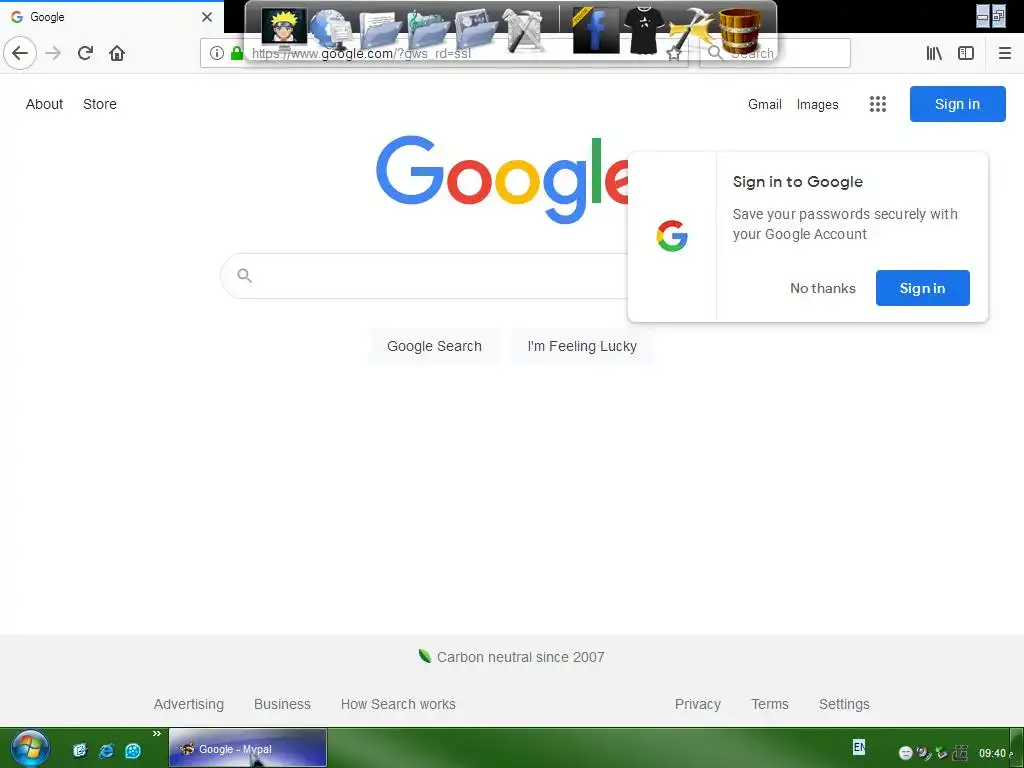Click Sign in within the popup card

tap(922, 288)
